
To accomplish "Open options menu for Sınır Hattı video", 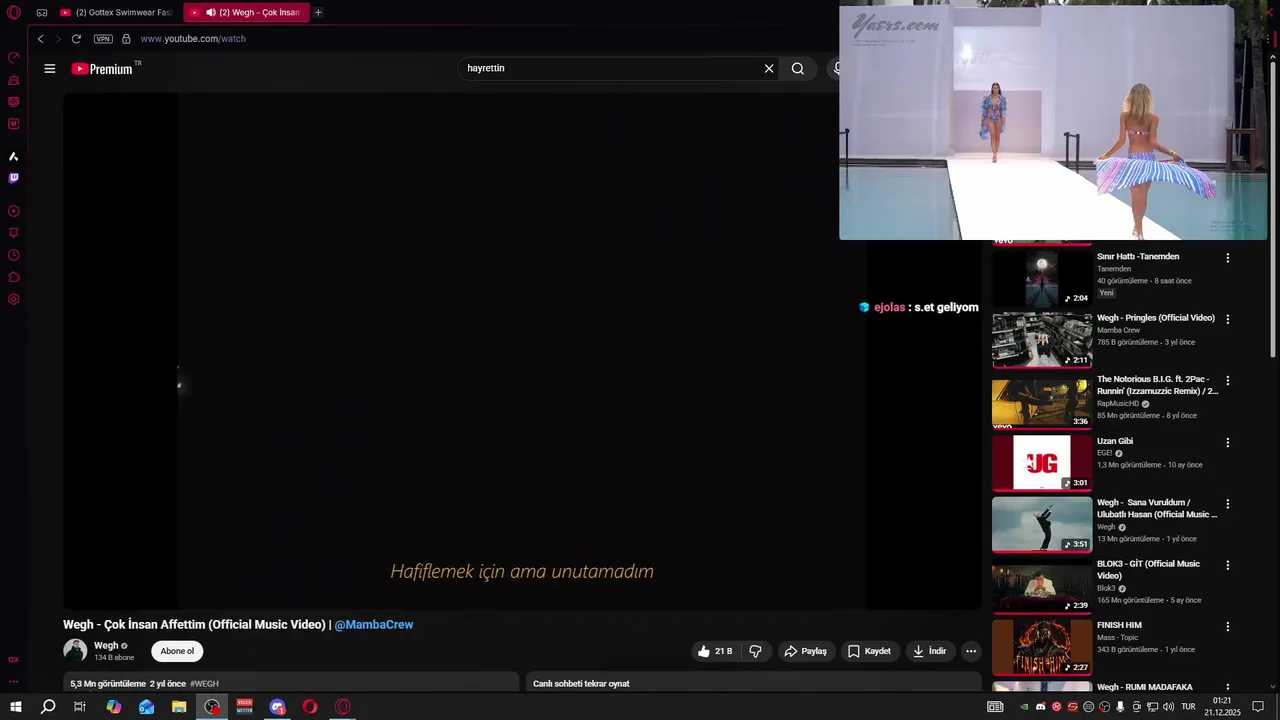I will click(x=1228, y=258).
